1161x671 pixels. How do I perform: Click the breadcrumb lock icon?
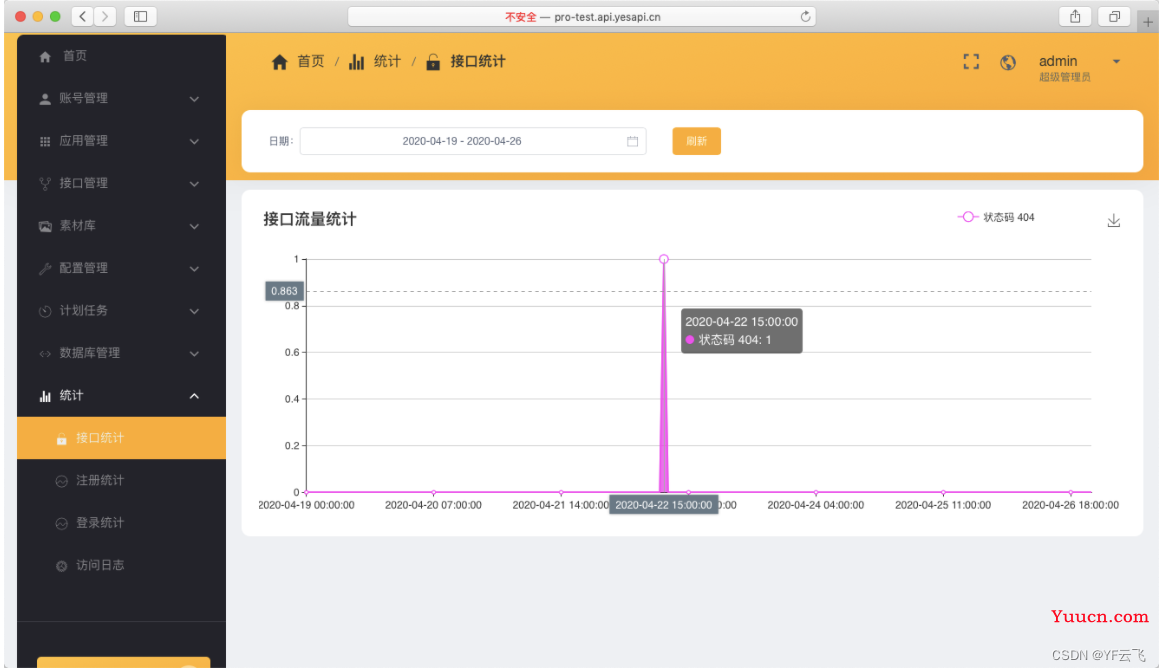(433, 62)
